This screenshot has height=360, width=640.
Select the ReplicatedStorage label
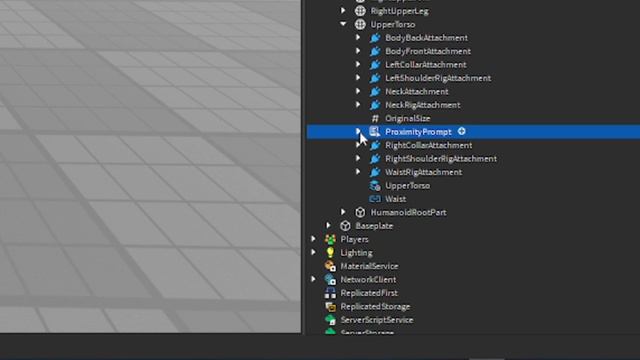(x=376, y=307)
